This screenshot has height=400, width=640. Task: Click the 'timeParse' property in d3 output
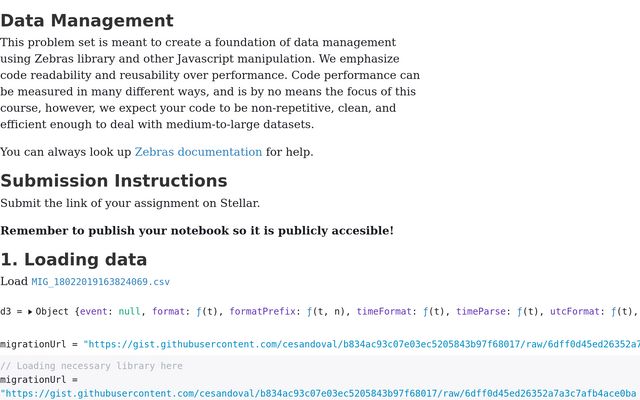click(481, 311)
